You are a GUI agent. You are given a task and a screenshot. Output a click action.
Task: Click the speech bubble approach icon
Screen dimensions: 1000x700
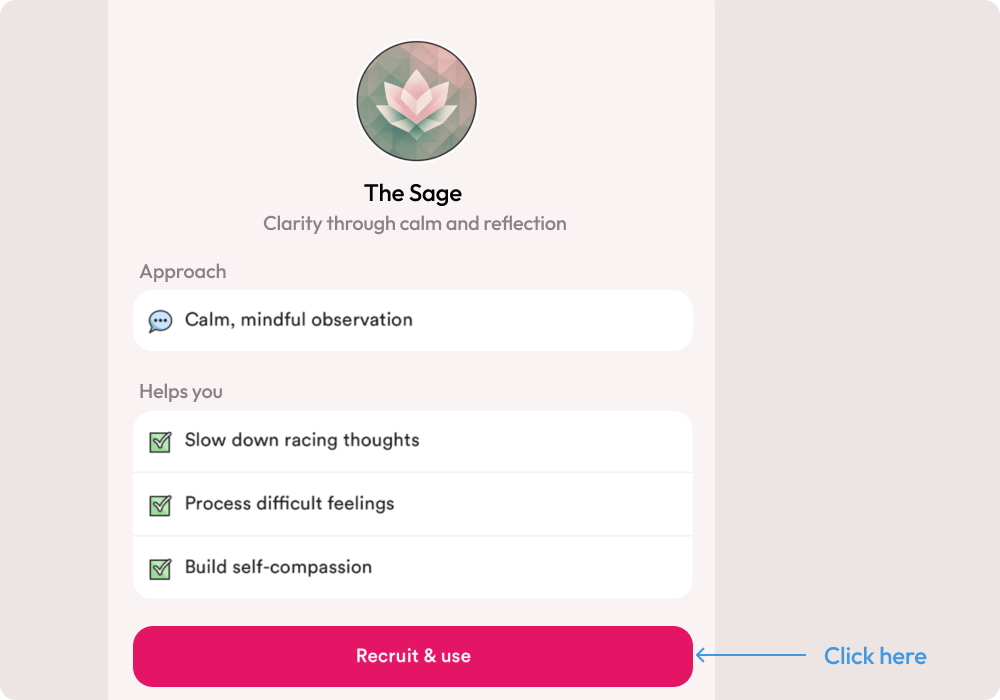pos(160,321)
